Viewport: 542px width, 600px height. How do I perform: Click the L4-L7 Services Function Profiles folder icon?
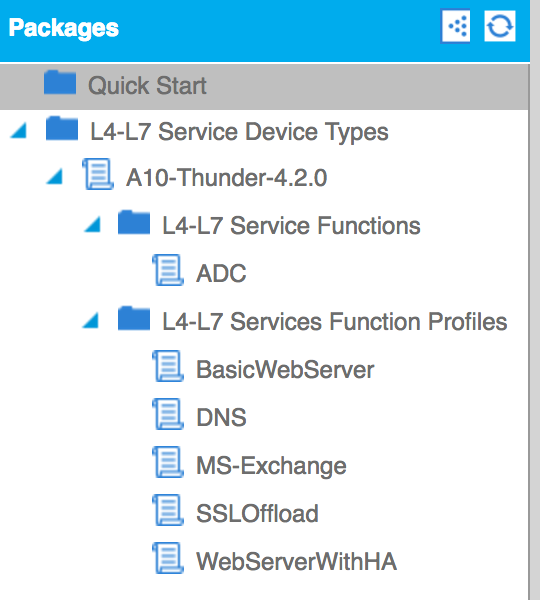tap(134, 318)
